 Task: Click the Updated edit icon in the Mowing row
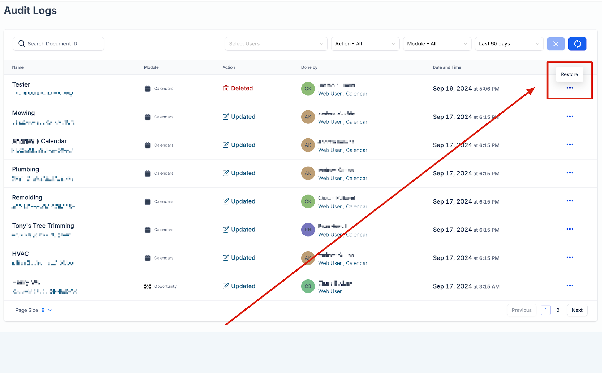(x=226, y=116)
